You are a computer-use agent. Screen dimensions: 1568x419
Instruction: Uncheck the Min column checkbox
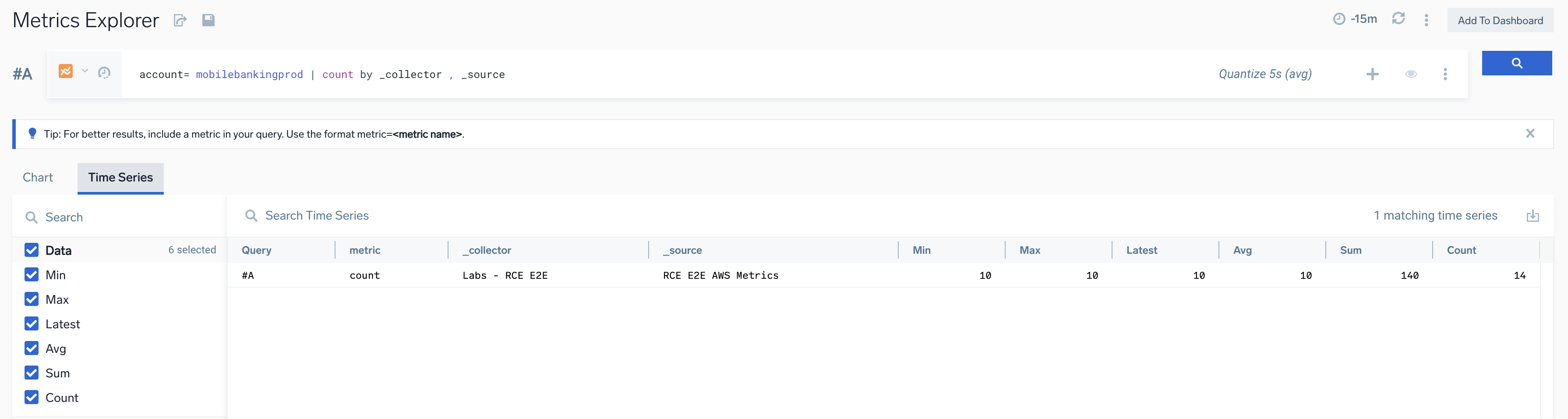[32, 275]
